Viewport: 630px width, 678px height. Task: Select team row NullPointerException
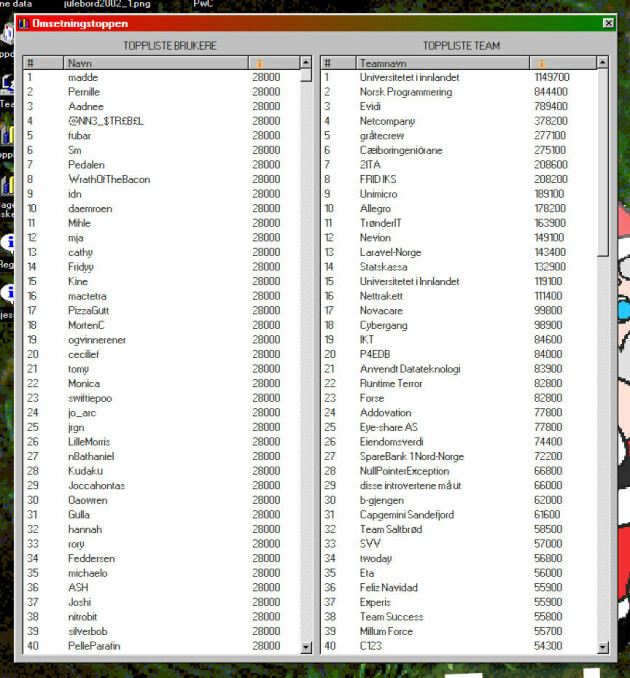459,471
